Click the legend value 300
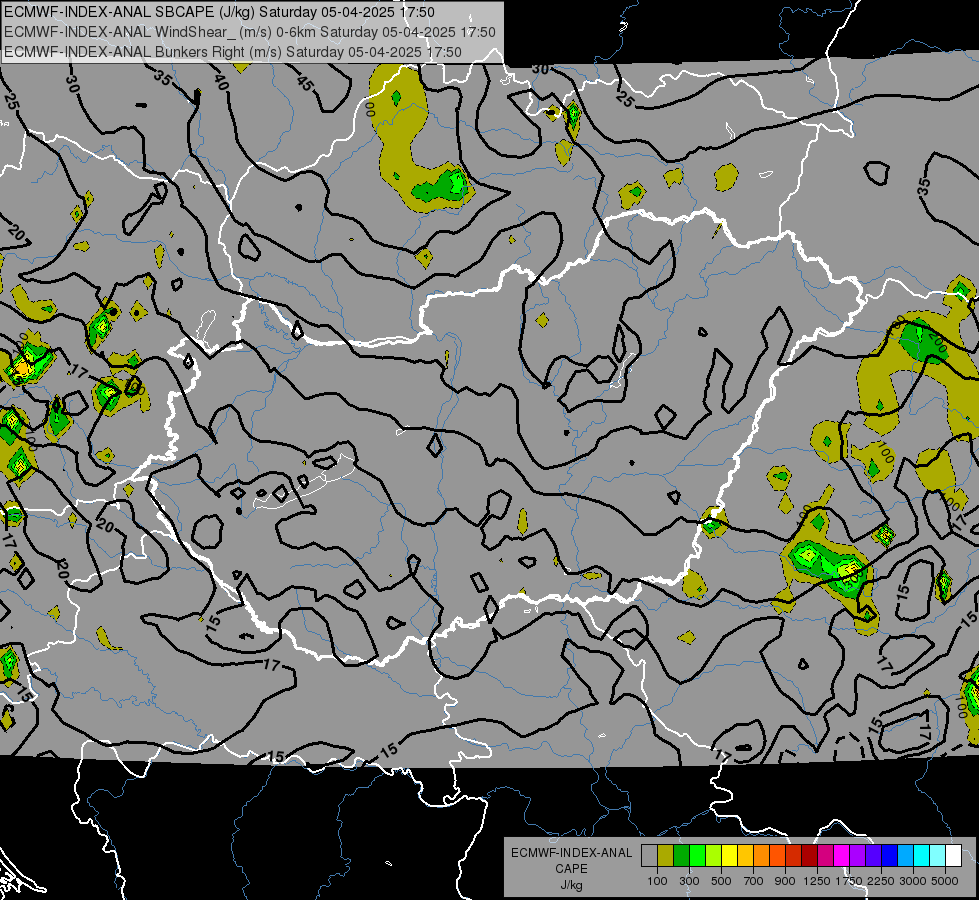 point(689,881)
